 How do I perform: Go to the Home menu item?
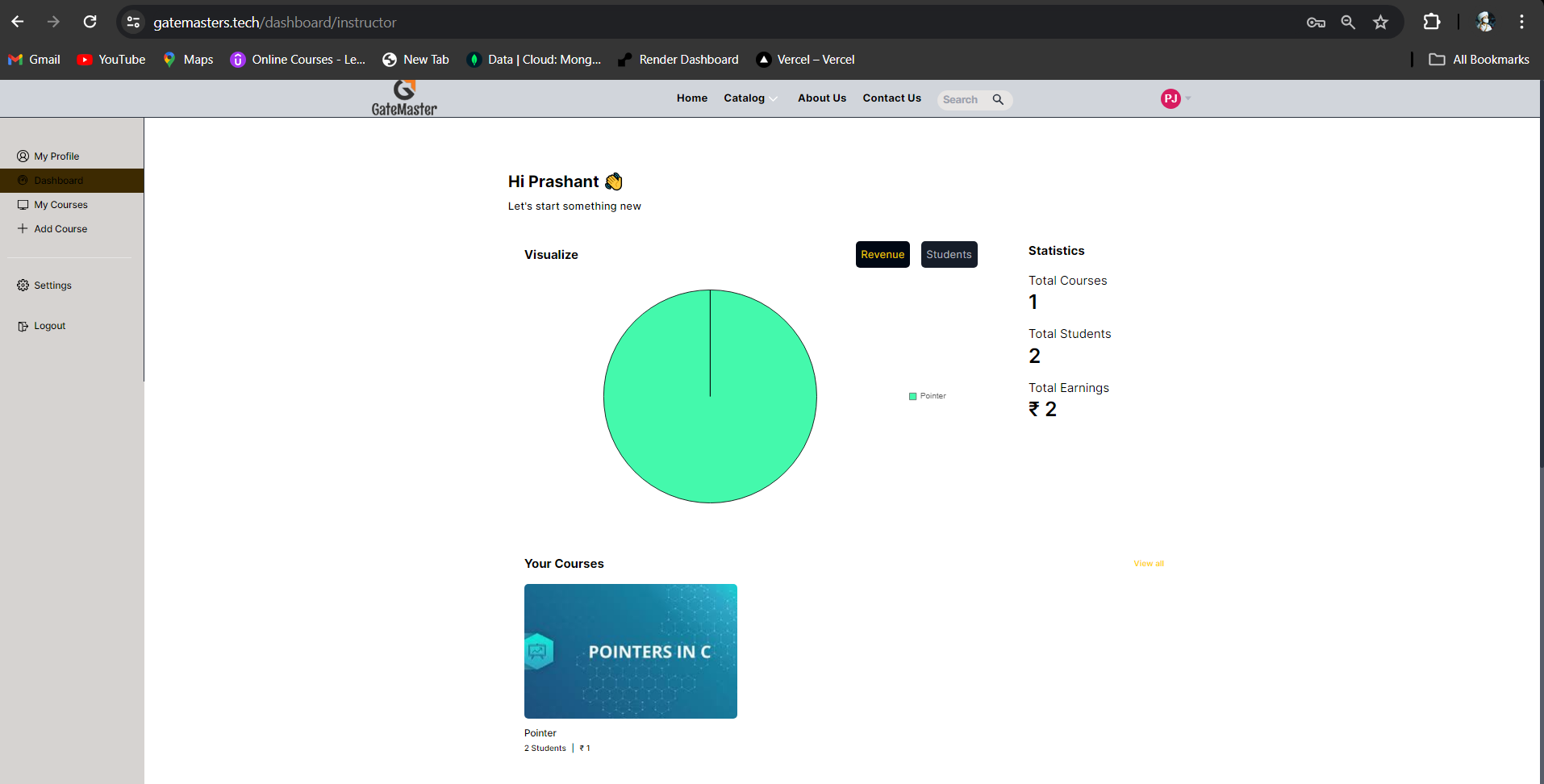click(691, 98)
